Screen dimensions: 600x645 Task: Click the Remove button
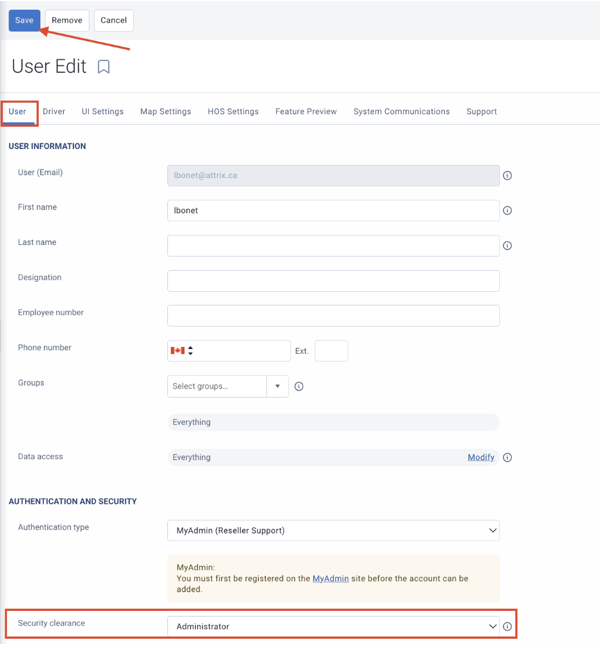[67, 20]
